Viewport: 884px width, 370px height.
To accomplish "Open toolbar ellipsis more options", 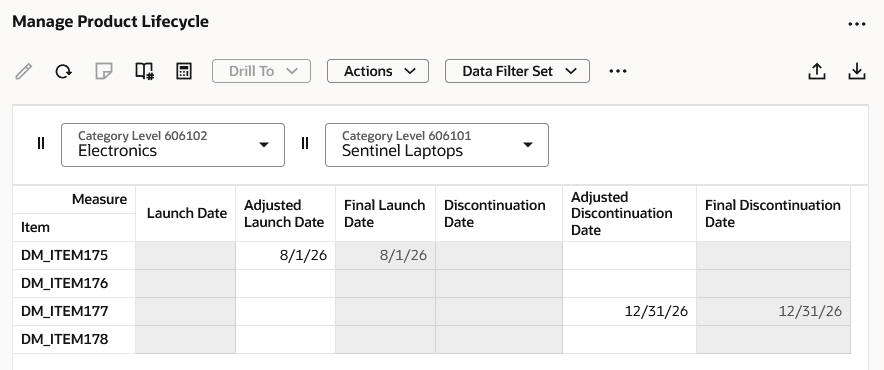I will [x=618, y=71].
